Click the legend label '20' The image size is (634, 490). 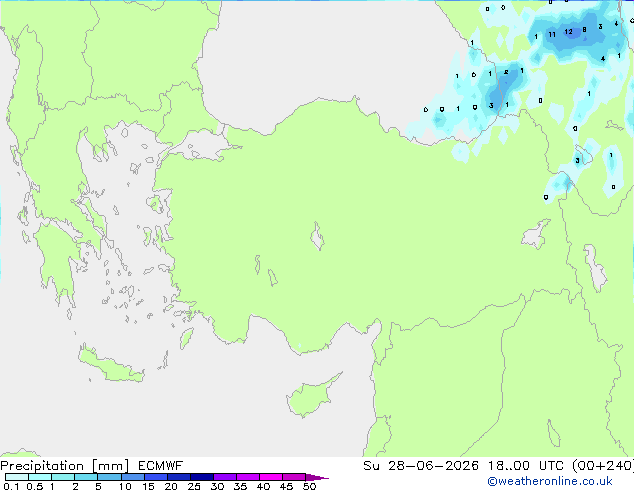pyautogui.click(x=171, y=486)
